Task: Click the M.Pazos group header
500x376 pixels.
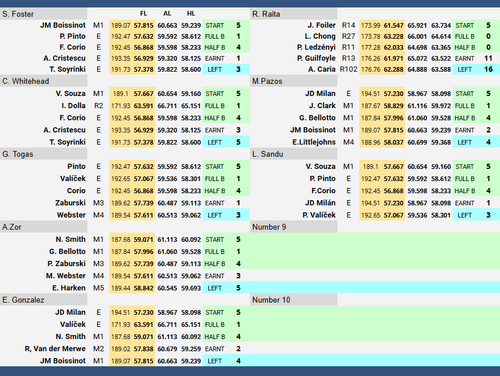Action: [294, 81]
